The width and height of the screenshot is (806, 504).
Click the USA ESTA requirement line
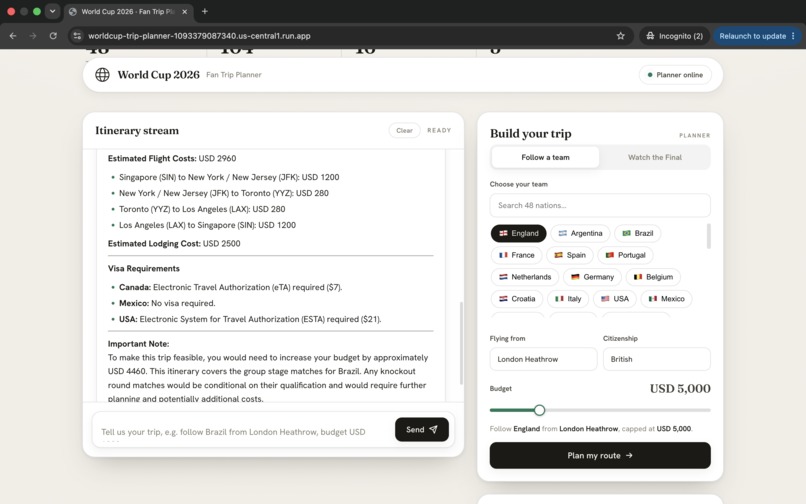[x=250, y=319]
